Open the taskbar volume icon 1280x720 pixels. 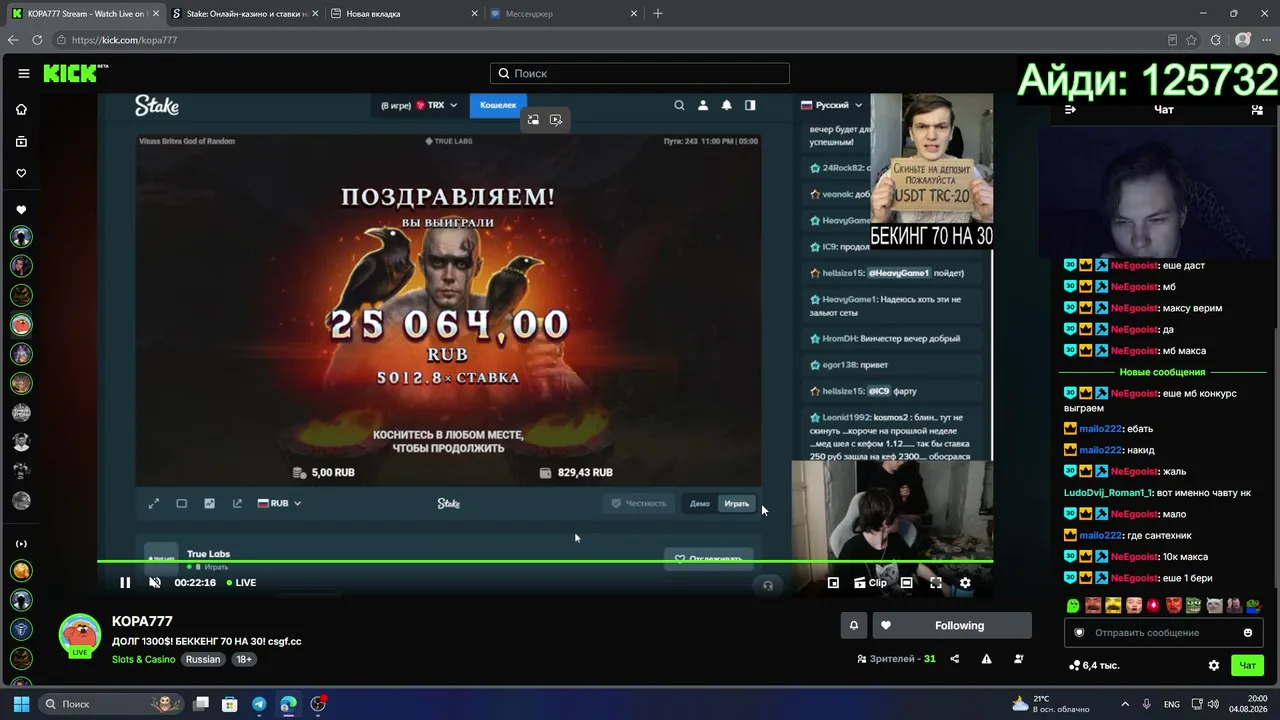[x=1213, y=704]
